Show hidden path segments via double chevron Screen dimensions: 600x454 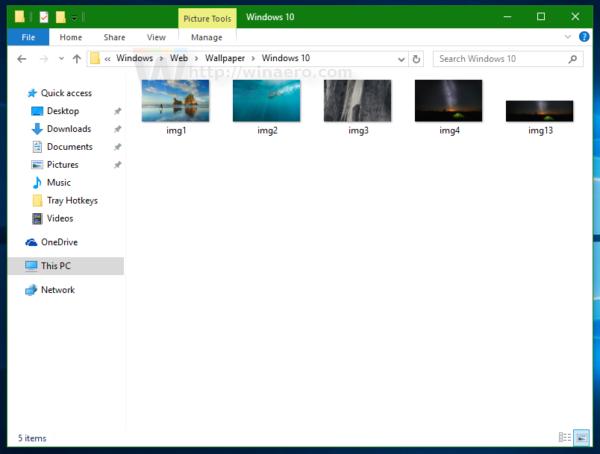tap(108, 59)
